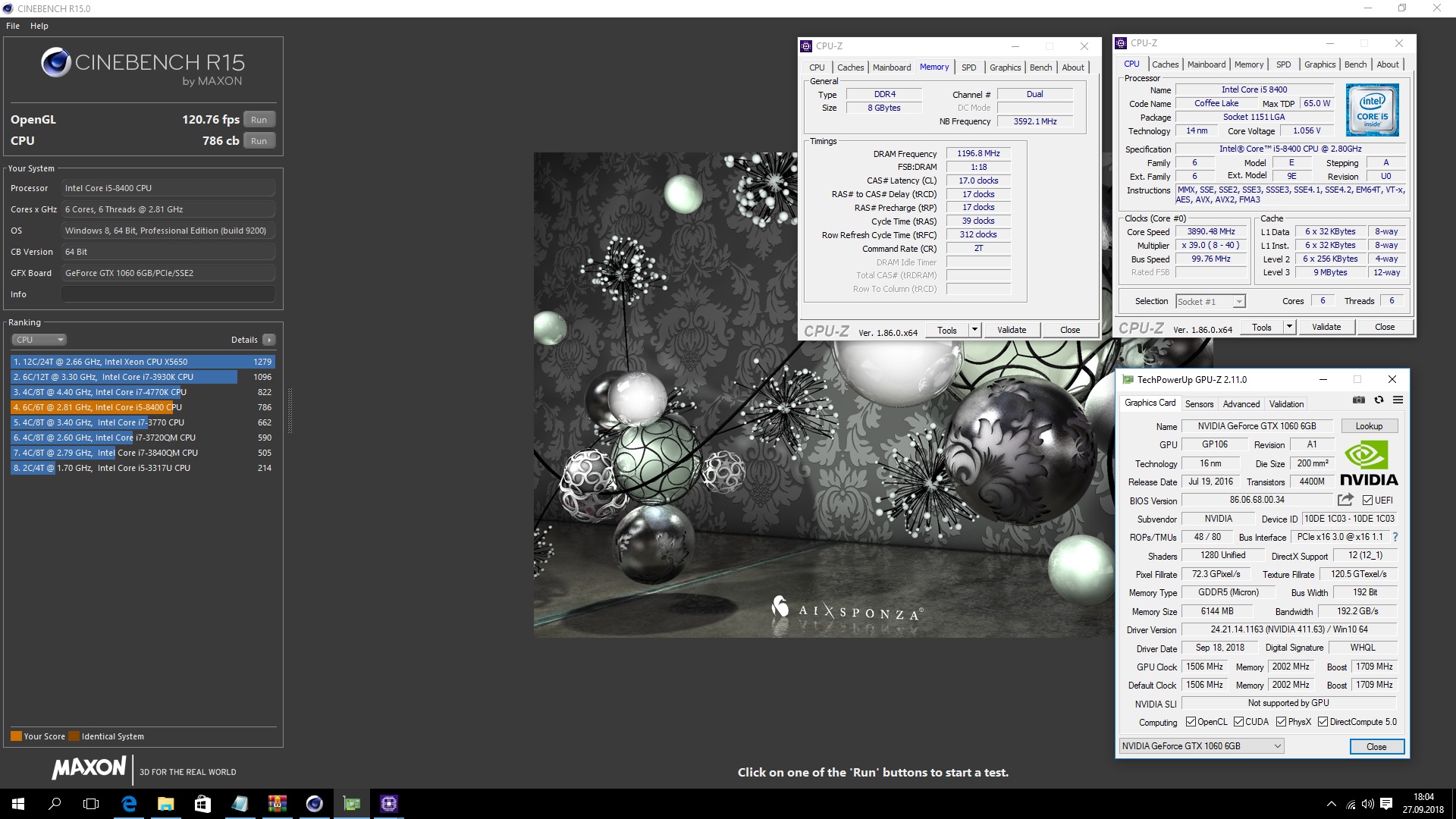
Task: Click the GPU-Z screenshot camera icon
Action: click(x=1359, y=400)
